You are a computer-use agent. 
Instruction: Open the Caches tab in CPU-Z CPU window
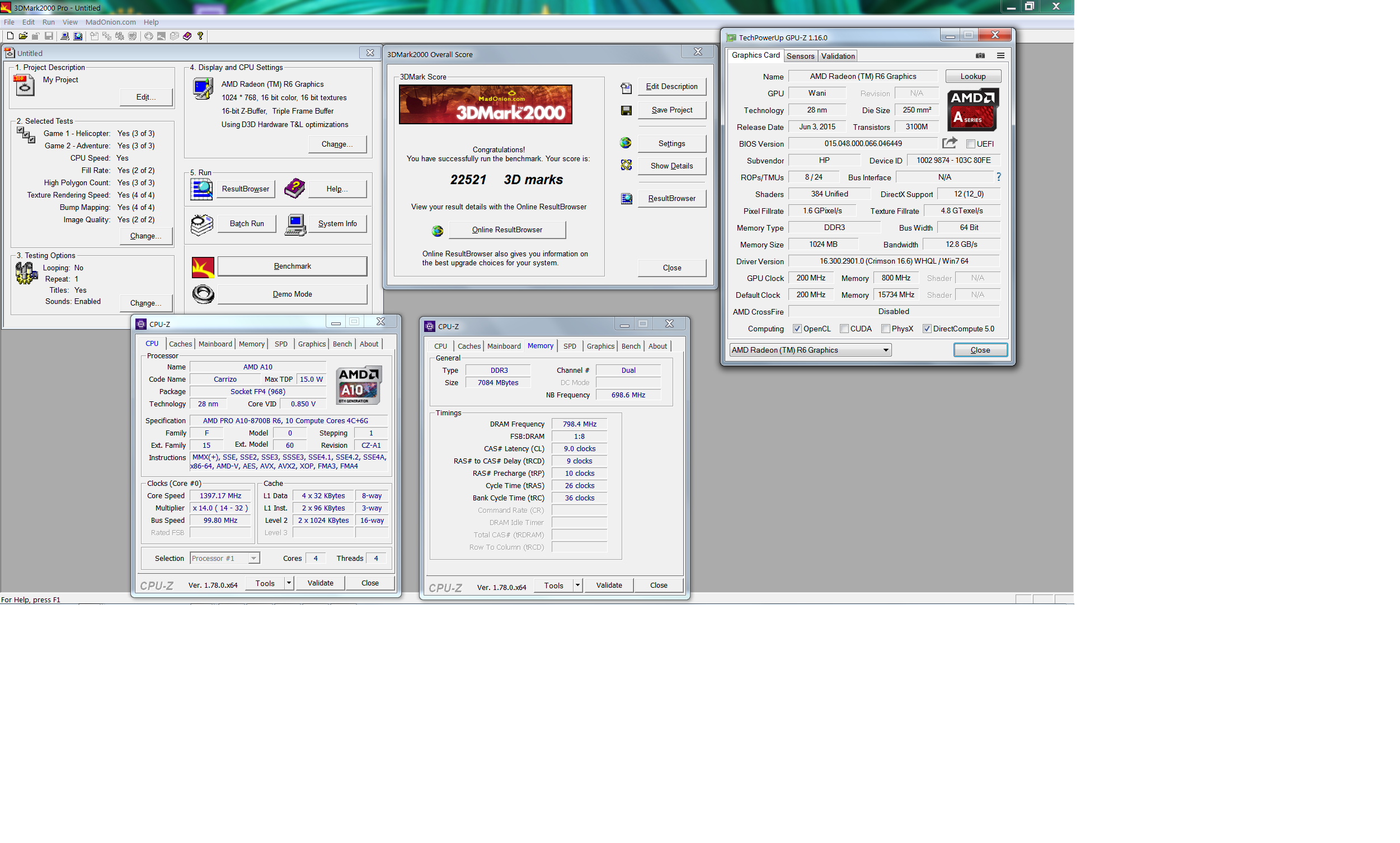click(x=181, y=344)
